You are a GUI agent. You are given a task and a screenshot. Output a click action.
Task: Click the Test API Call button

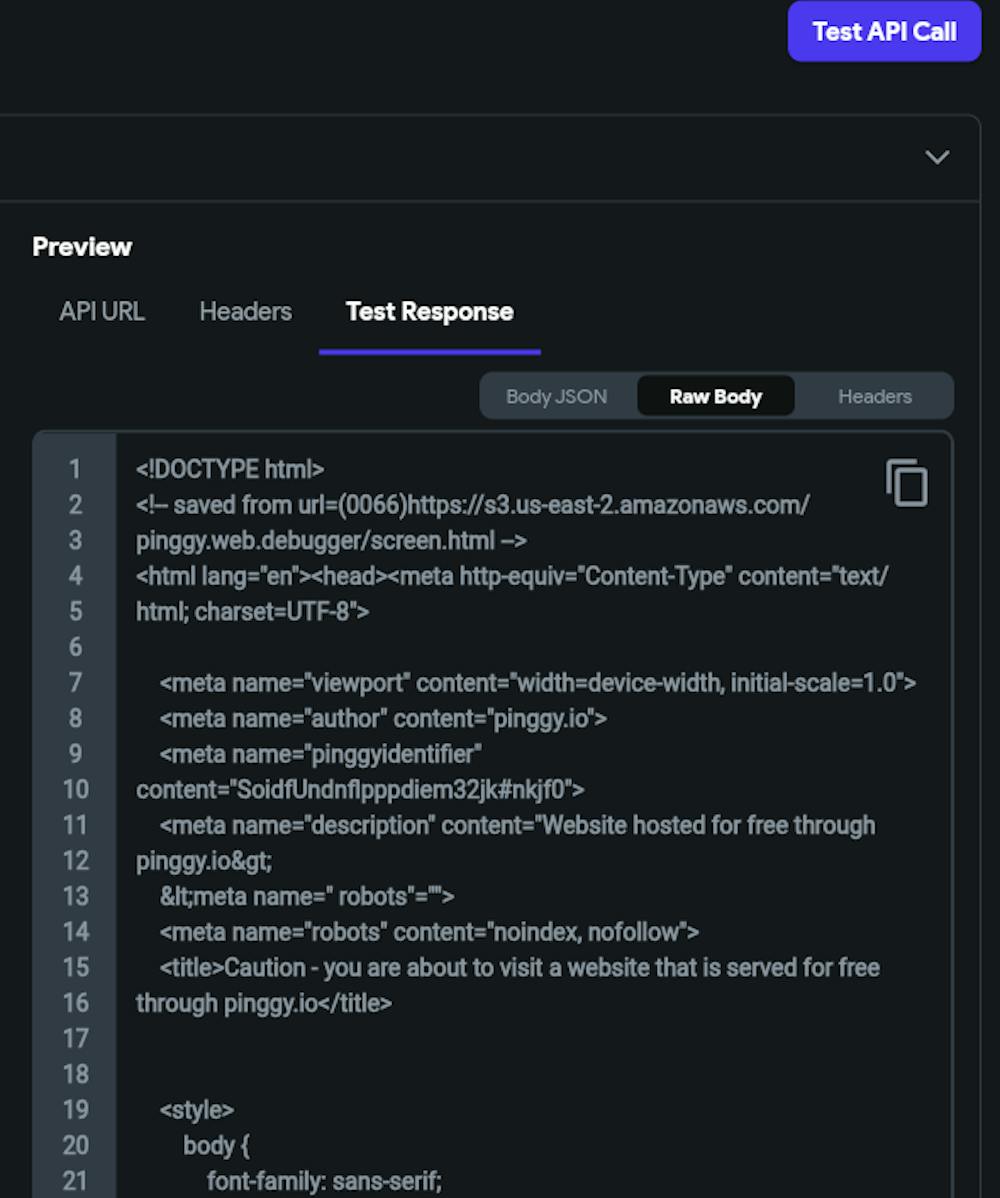(x=884, y=32)
